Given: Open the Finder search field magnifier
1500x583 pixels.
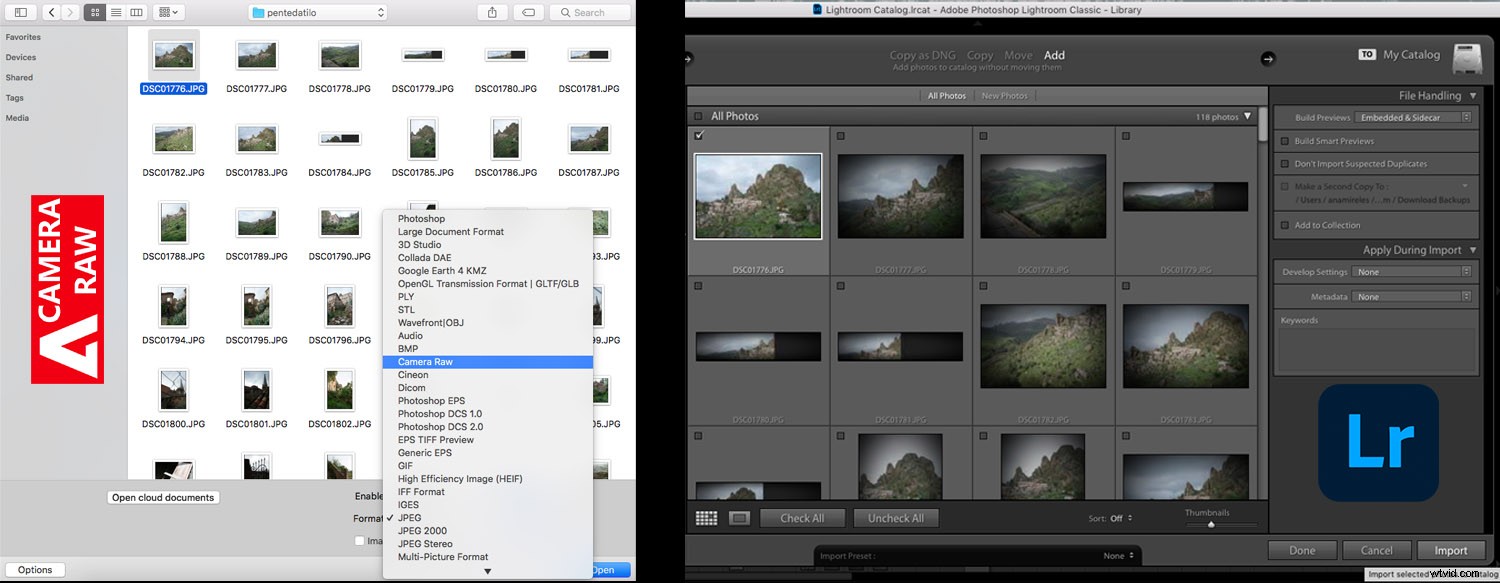Looking at the screenshot, I should click(566, 12).
